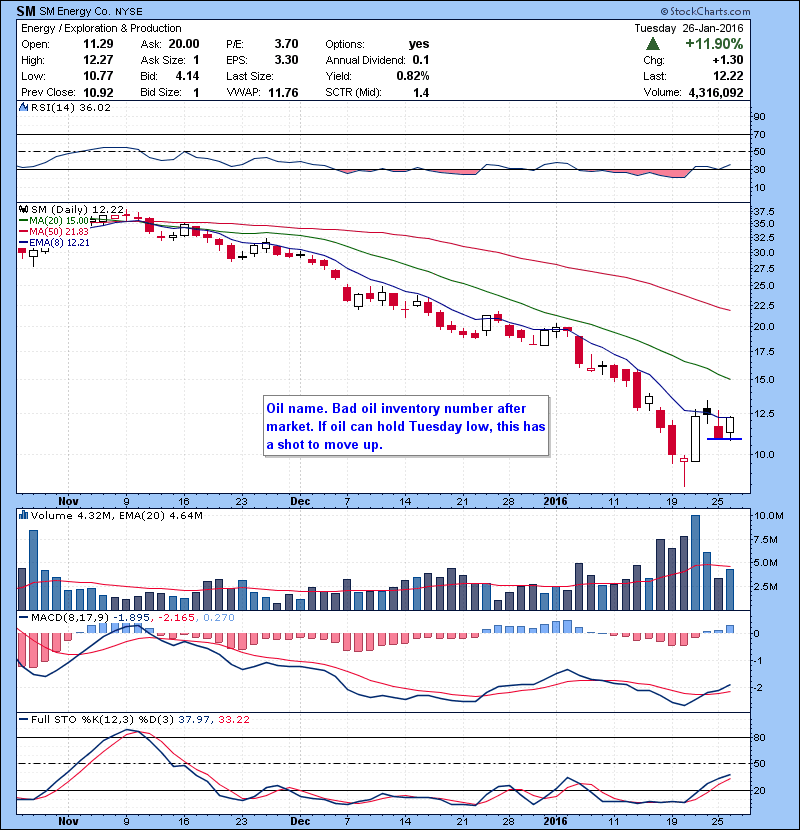Viewport: 800px width, 830px height.
Task: Click the Volume 4.32M, EMA(20) 4.64M label
Action: [x=116, y=515]
